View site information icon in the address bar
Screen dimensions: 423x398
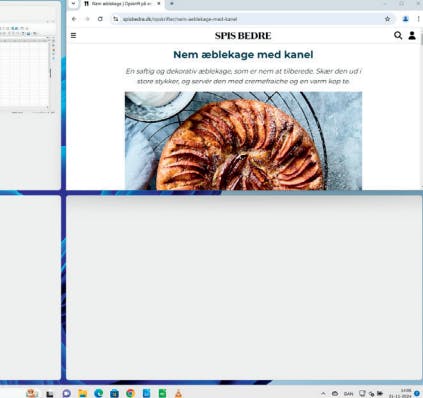tap(116, 19)
